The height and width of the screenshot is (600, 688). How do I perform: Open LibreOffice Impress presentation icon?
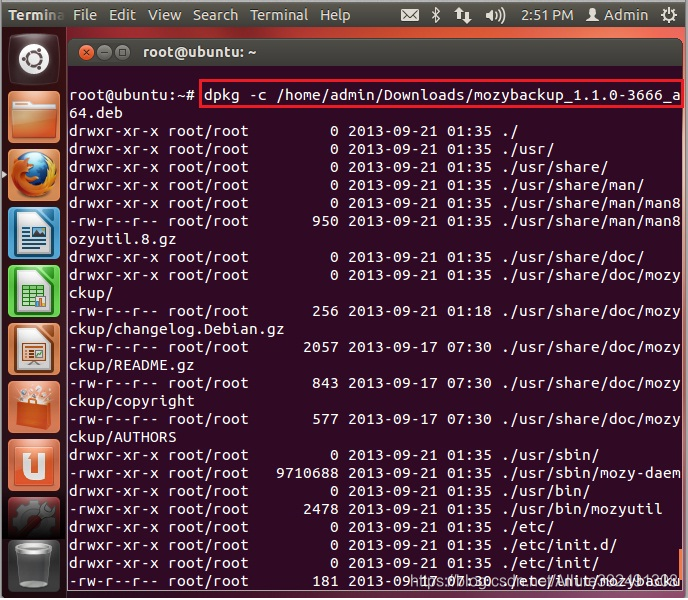[x=34, y=349]
